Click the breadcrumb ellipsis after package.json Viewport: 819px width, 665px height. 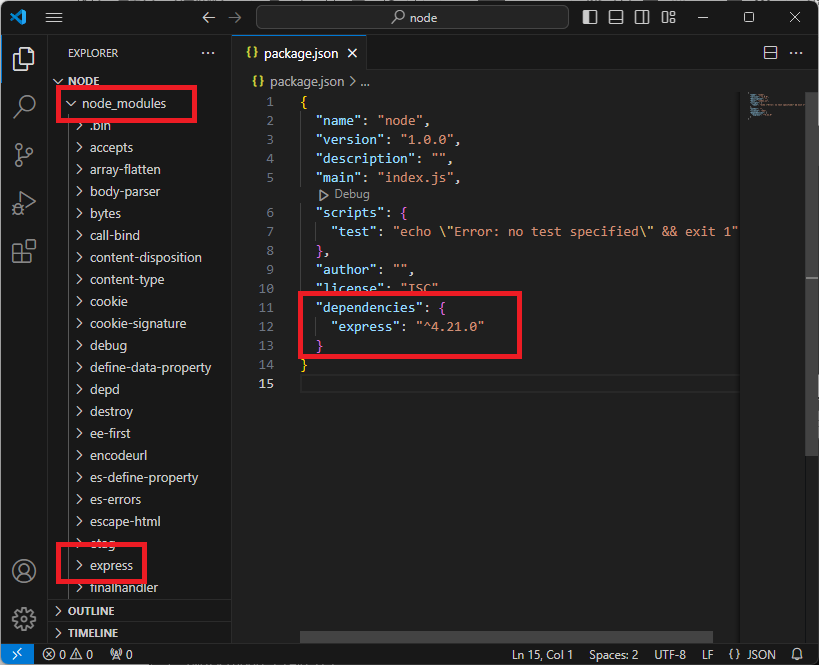click(x=365, y=82)
